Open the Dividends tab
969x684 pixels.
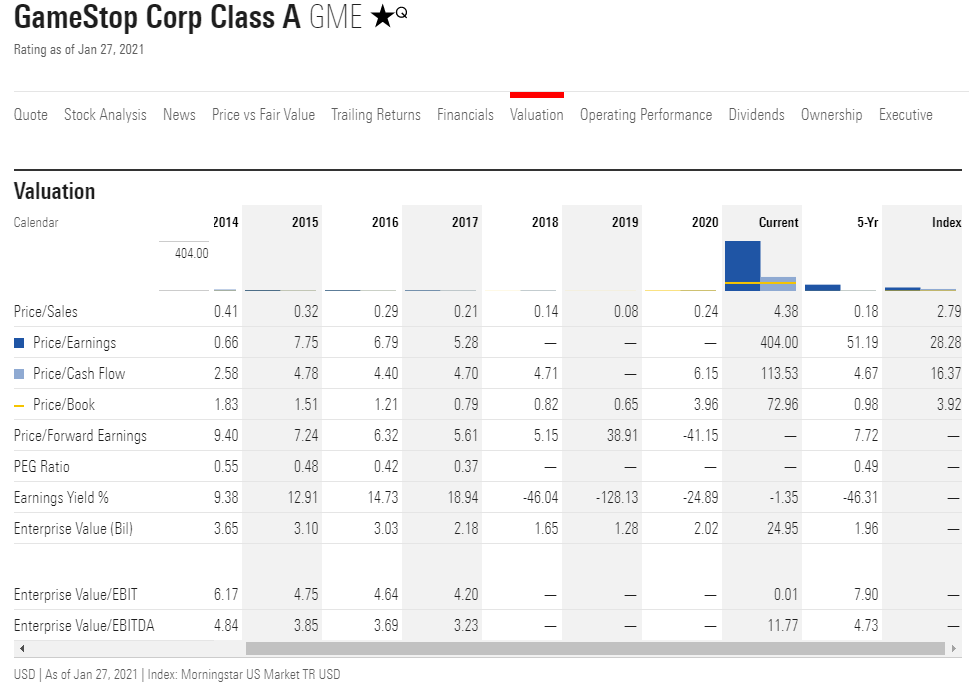[756, 115]
